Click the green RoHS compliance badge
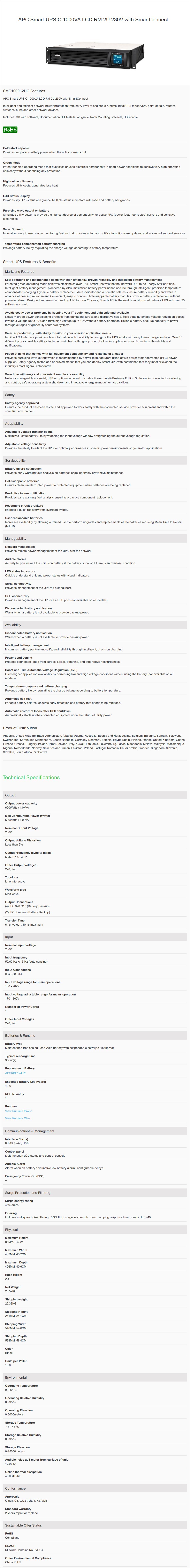Screen dimensions: 190x1568 pos(10,130)
